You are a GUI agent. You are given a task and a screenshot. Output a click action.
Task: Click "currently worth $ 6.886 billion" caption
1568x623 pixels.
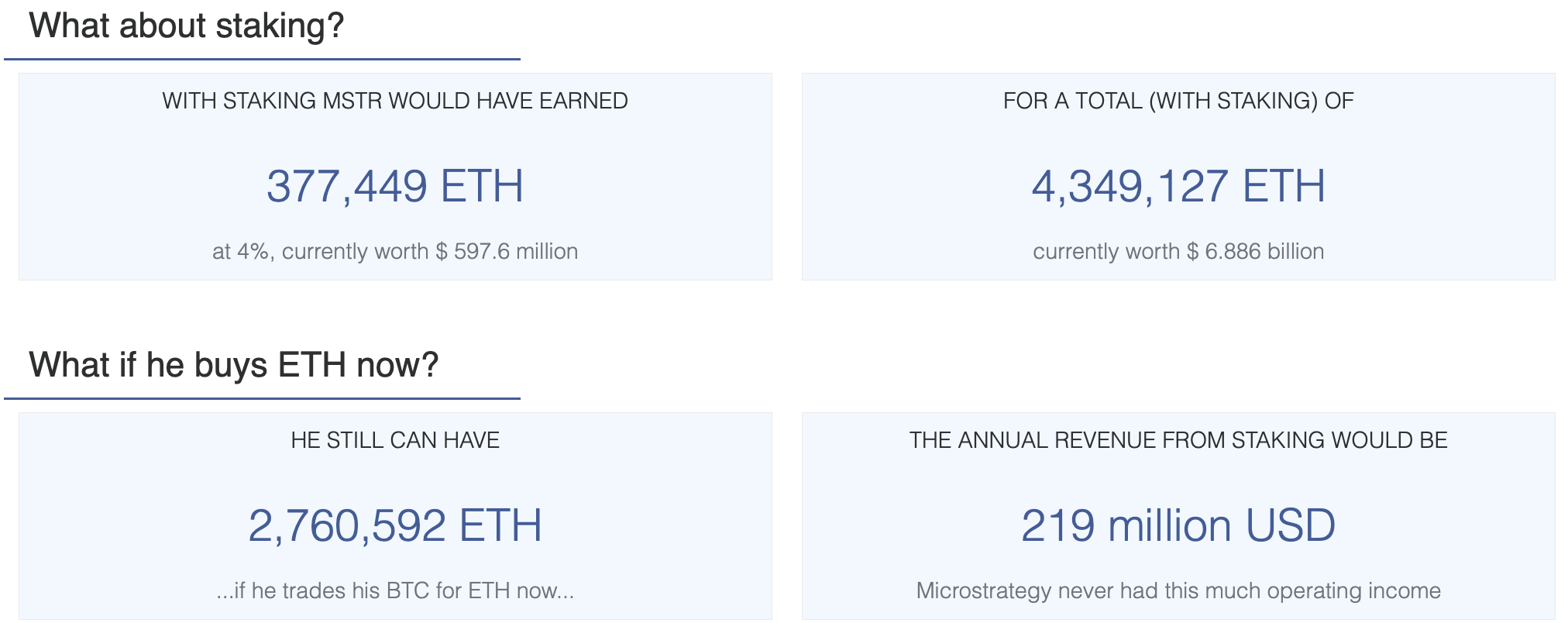pos(1178,251)
